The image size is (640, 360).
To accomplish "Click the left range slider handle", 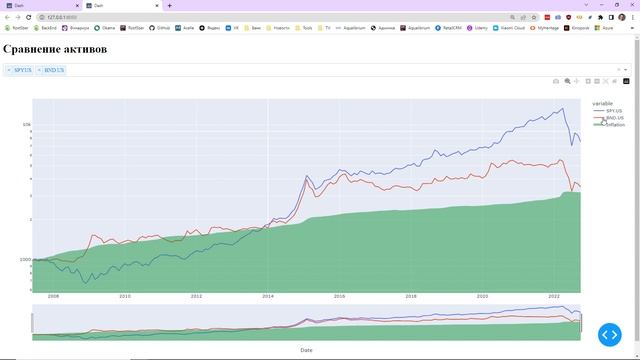I will coord(32,323).
